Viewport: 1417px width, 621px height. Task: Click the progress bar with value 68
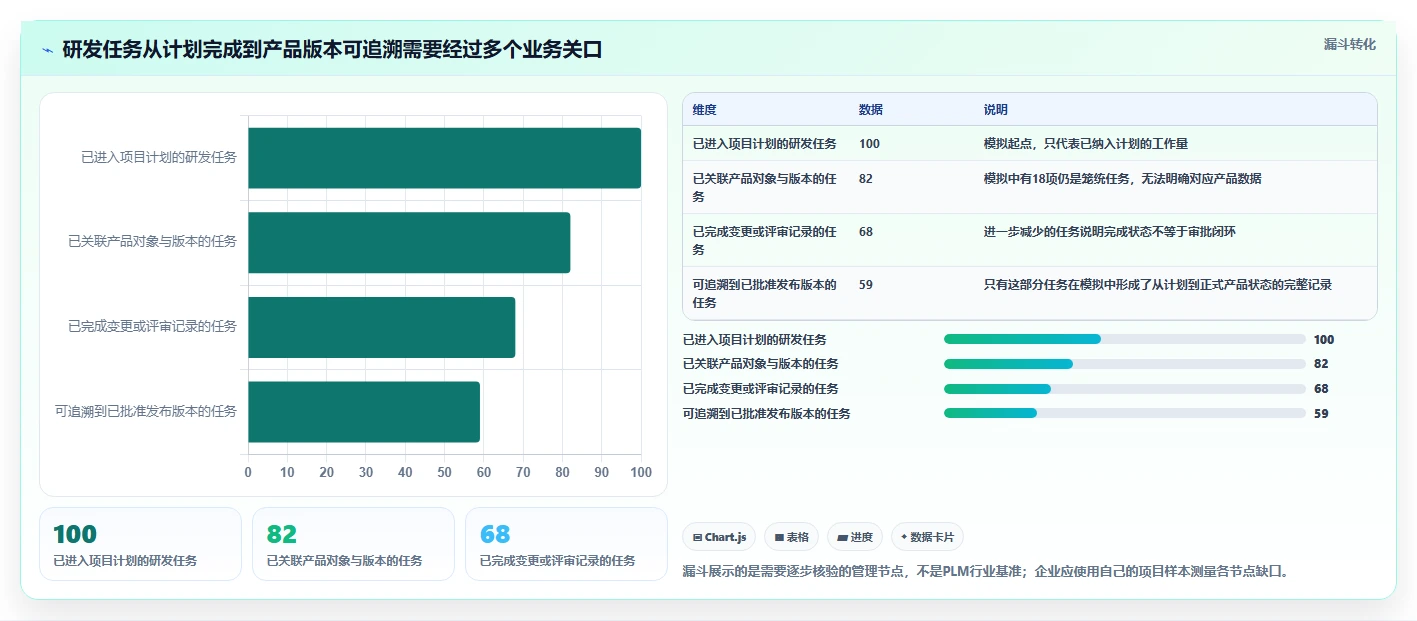pos(1125,388)
